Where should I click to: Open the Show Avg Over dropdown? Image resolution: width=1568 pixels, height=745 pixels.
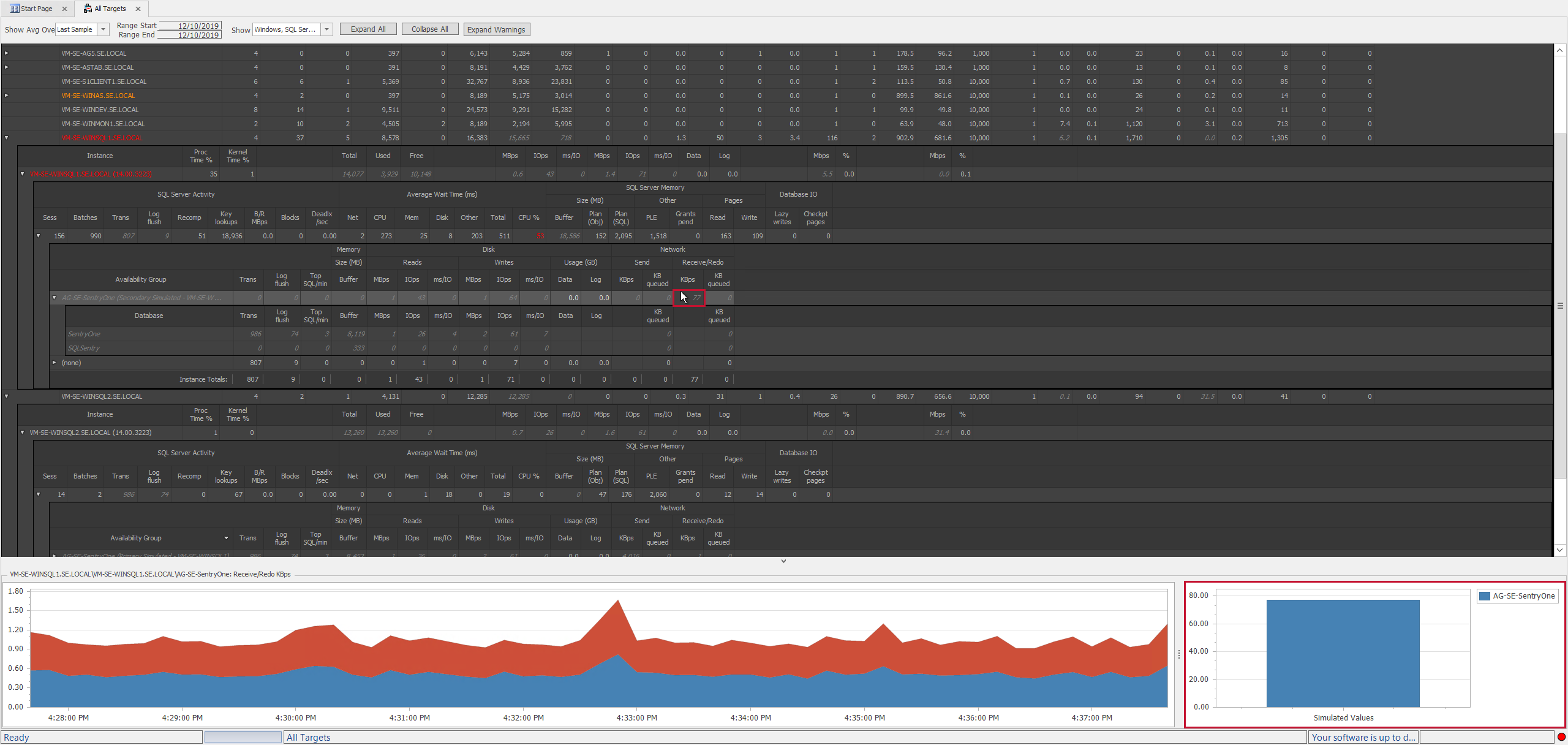(102, 29)
